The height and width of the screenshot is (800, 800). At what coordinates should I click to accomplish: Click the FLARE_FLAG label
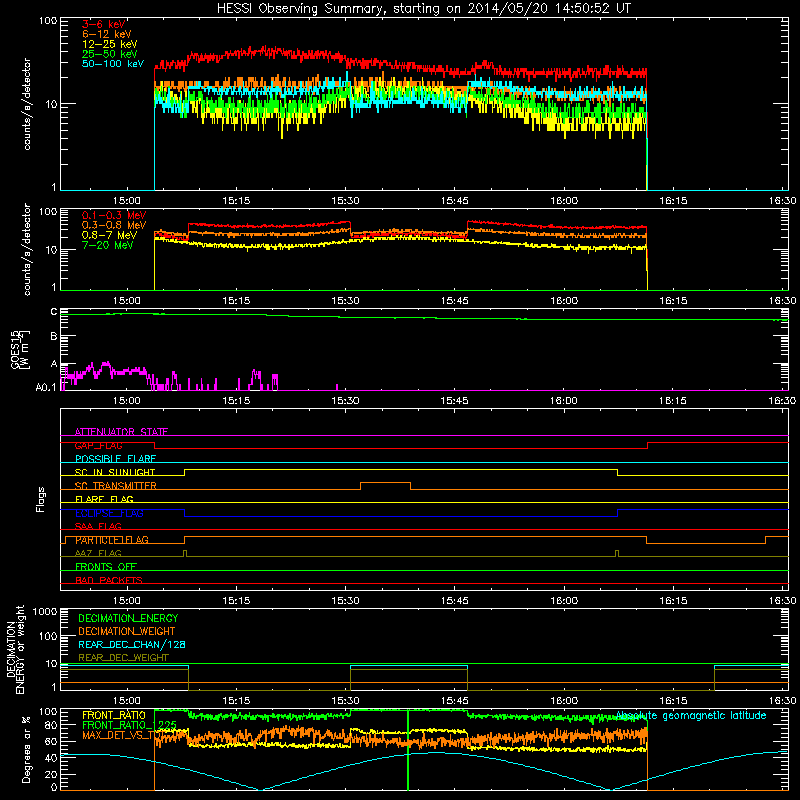(104, 499)
